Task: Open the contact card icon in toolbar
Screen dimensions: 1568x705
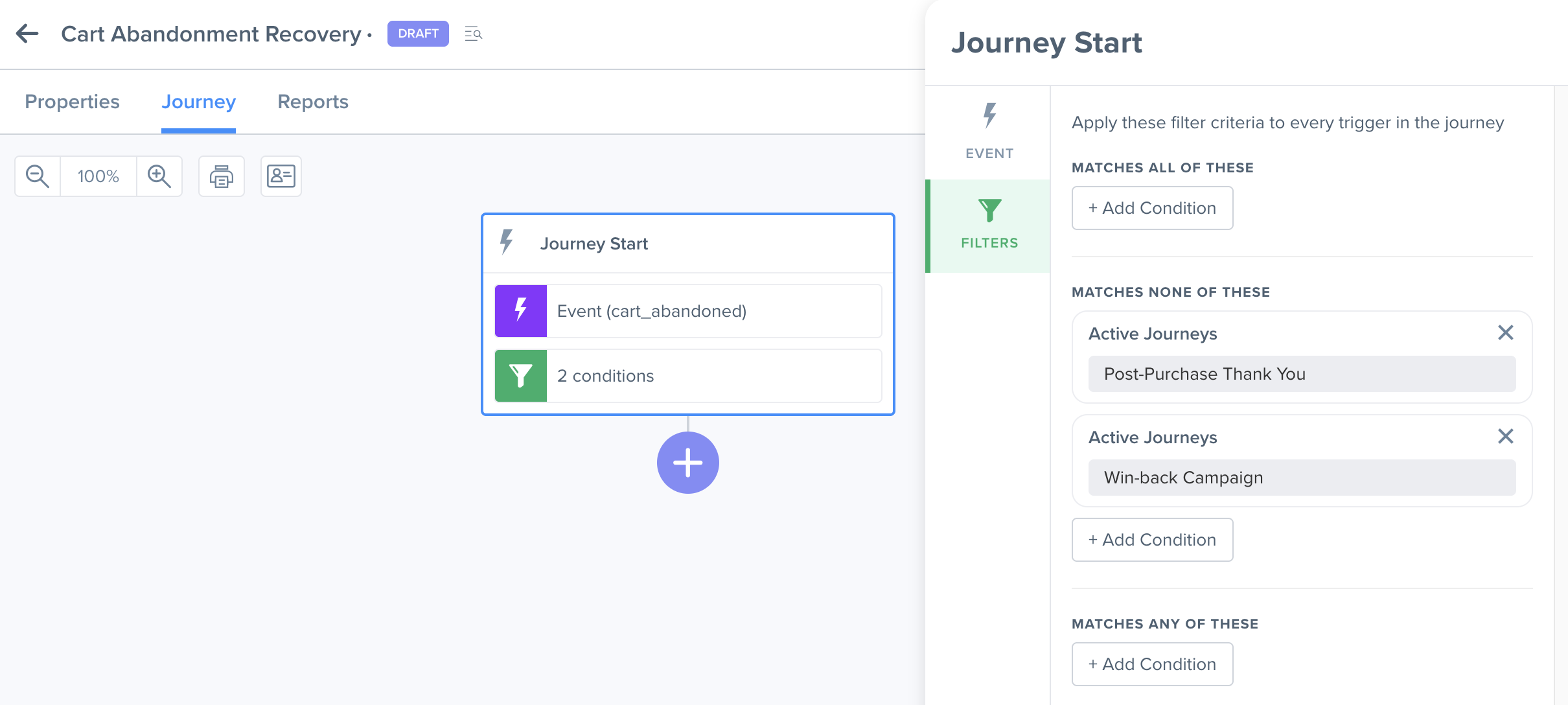Action: [x=281, y=176]
